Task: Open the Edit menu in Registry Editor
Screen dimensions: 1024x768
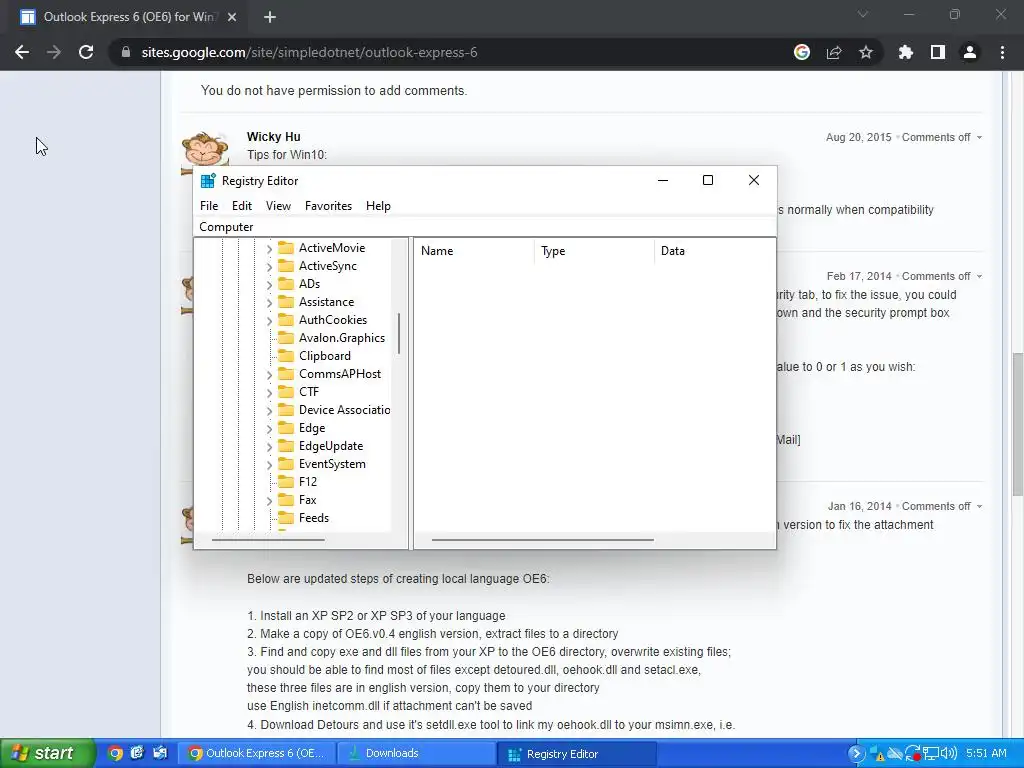Action: (242, 206)
